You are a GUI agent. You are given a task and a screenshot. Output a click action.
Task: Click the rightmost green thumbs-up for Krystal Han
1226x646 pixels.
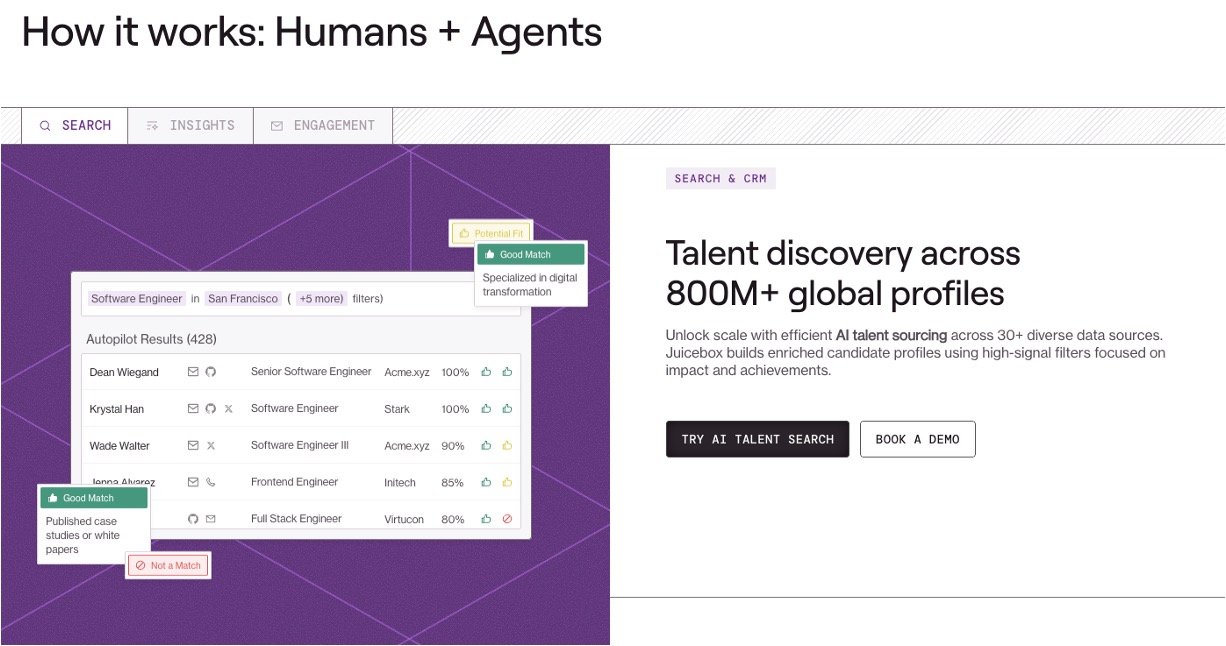[x=507, y=409]
